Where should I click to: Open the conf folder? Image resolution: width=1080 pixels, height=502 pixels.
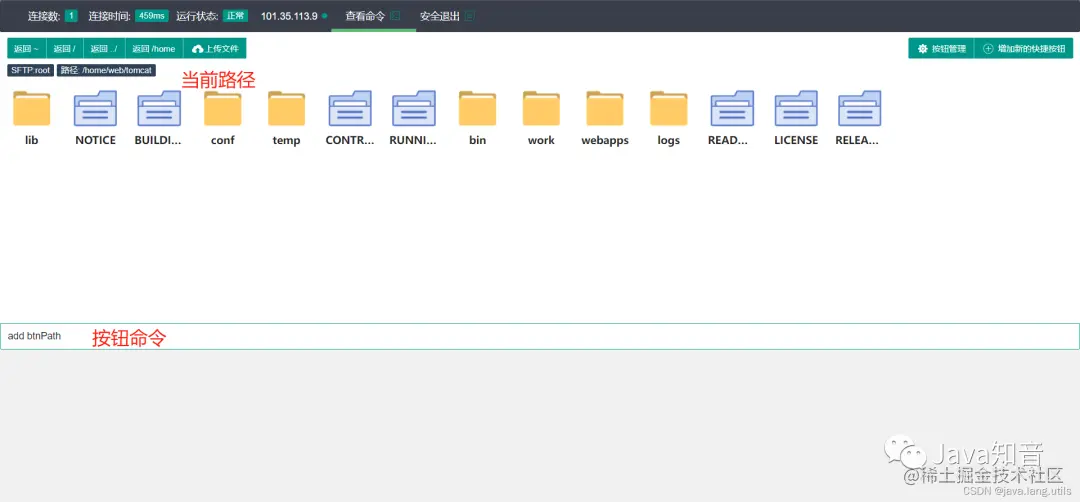[222, 109]
